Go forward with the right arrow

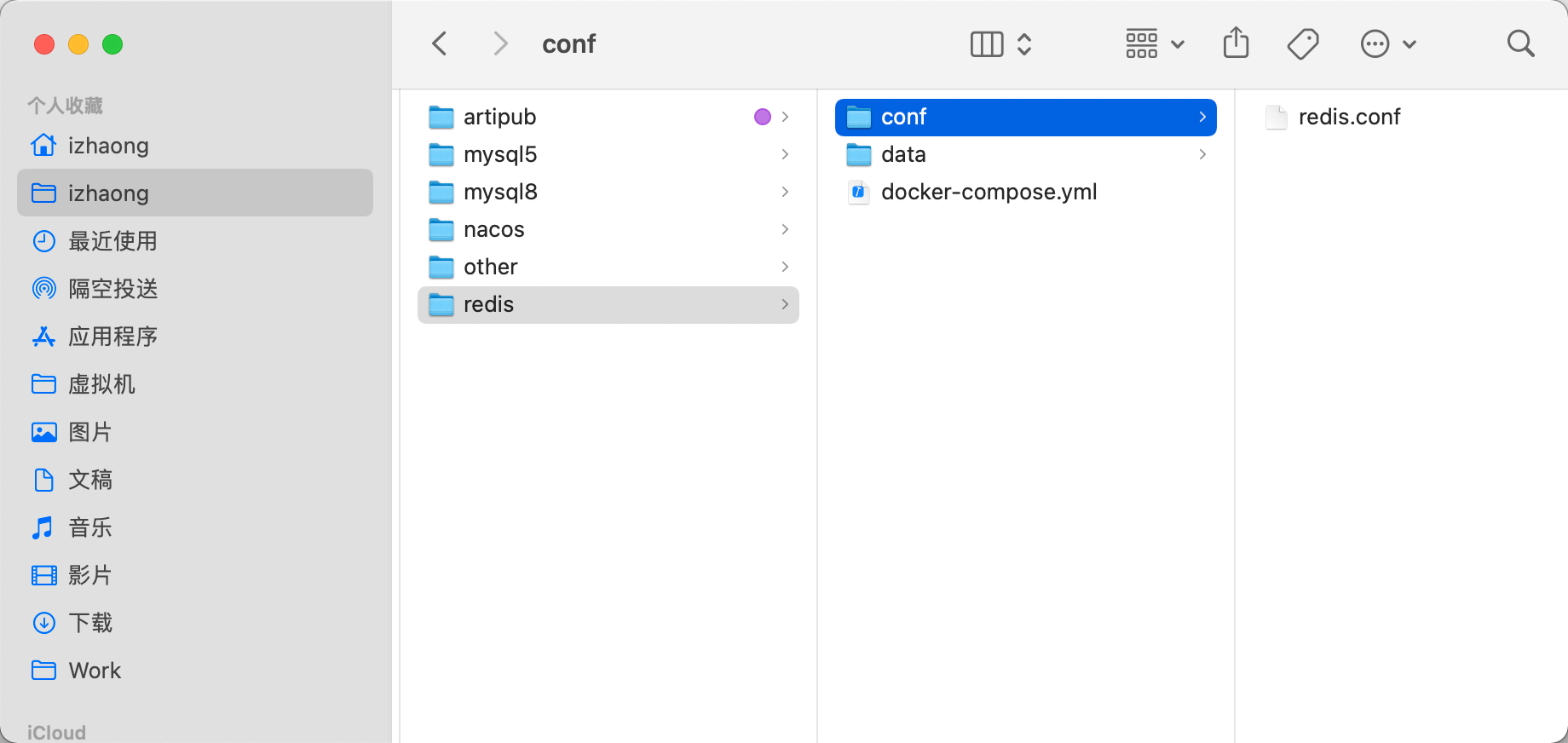tap(501, 43)
